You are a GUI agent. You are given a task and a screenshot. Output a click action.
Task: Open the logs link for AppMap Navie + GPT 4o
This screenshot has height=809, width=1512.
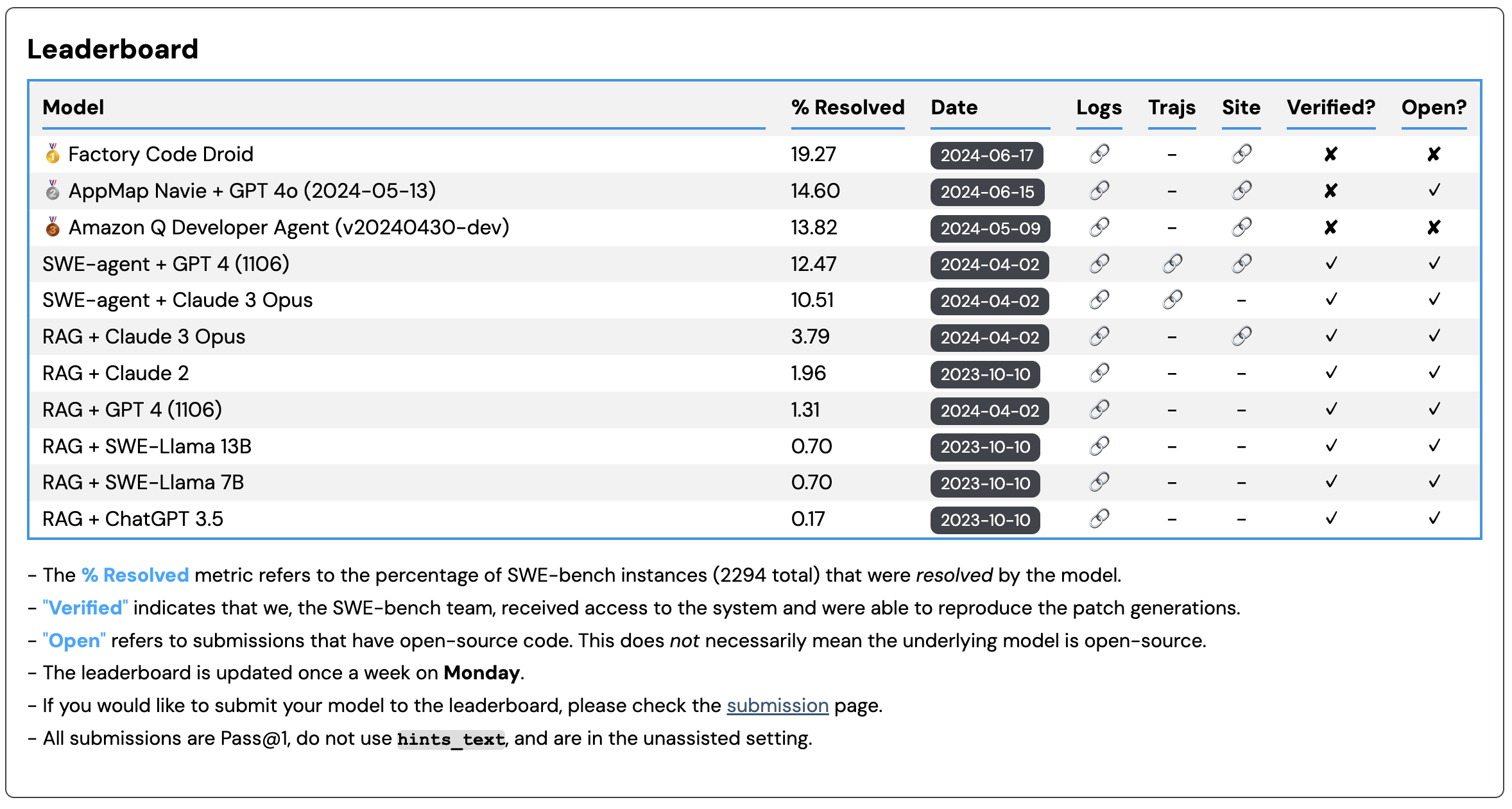(x=1099, y=191)
